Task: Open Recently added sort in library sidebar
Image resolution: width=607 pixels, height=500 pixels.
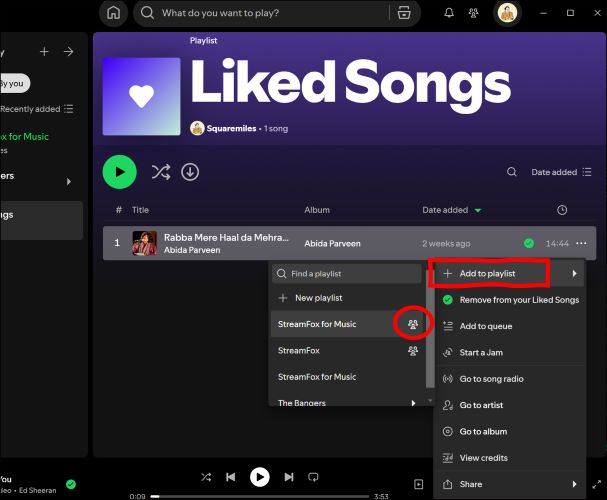Action: [x=36, y=109]
